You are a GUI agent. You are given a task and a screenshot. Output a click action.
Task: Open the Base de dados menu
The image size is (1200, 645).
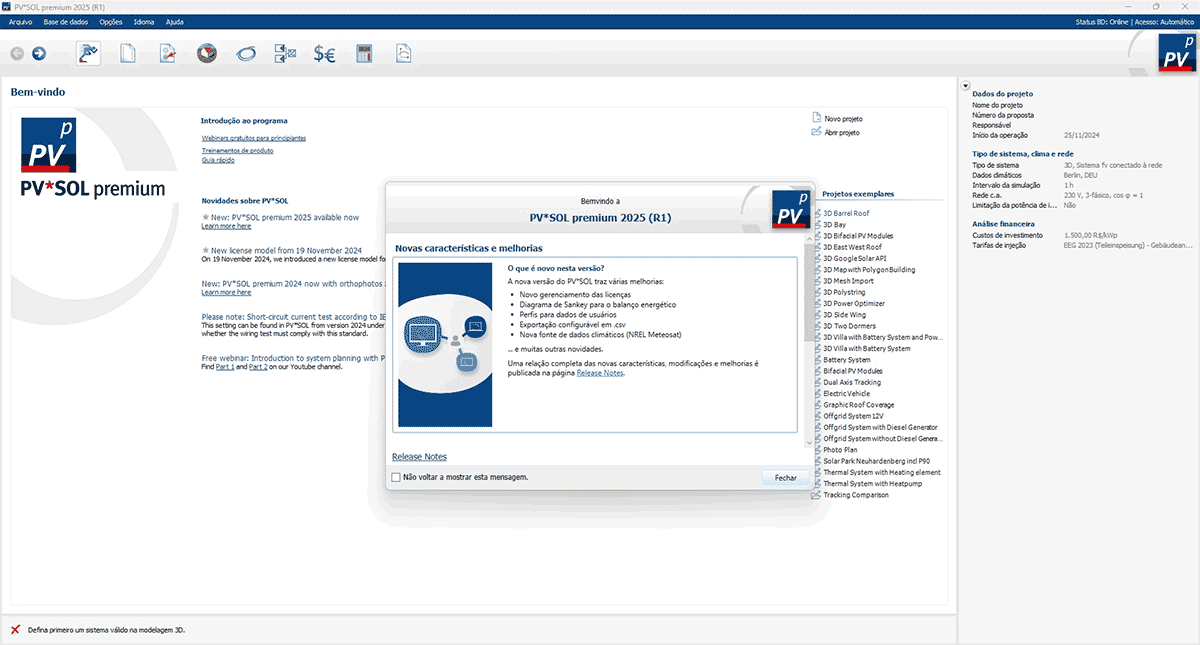pyautogui.click(x=66, y=21)
